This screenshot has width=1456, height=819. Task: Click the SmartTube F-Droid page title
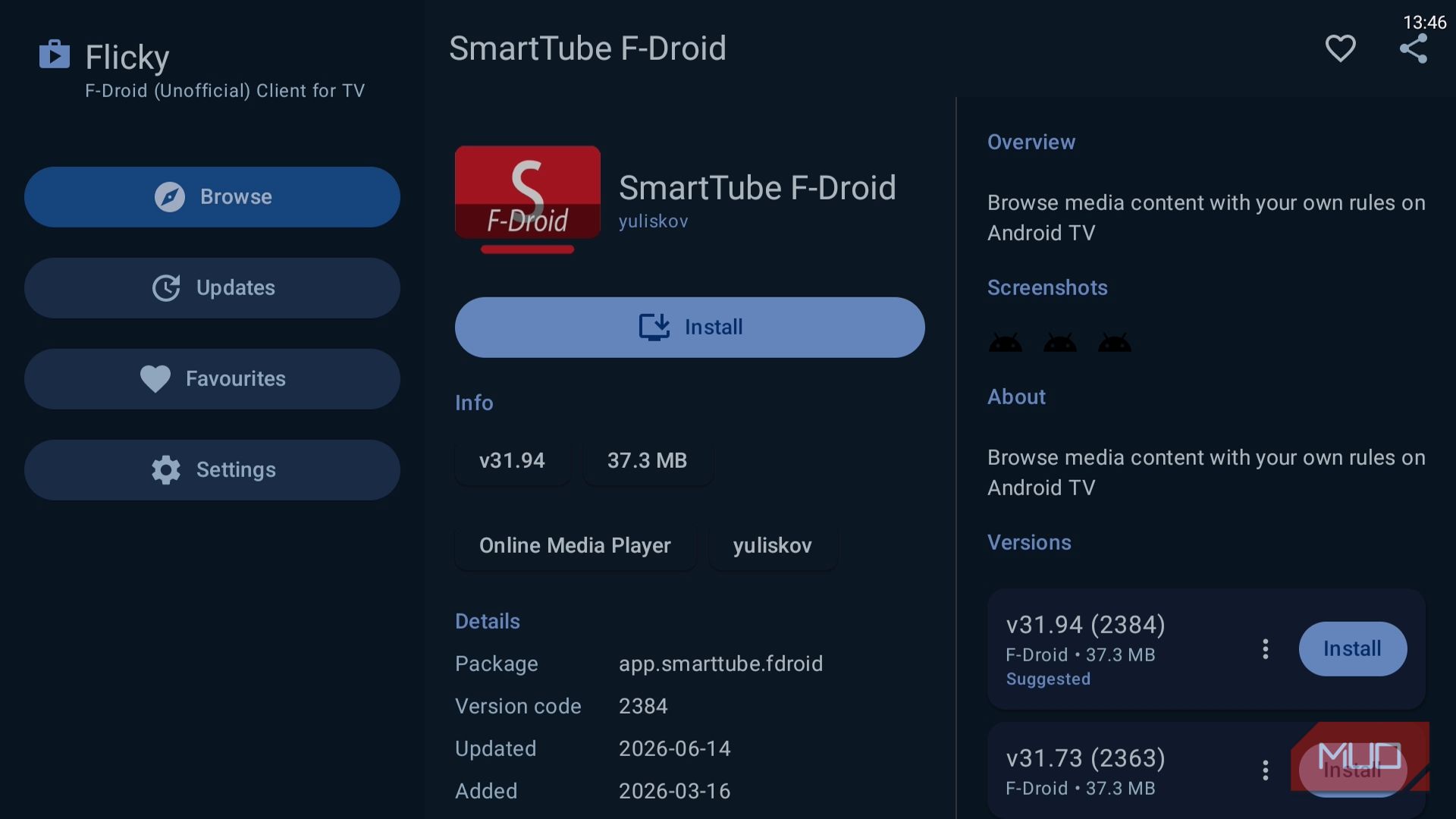pyautogui.click(x=588, y=49)
